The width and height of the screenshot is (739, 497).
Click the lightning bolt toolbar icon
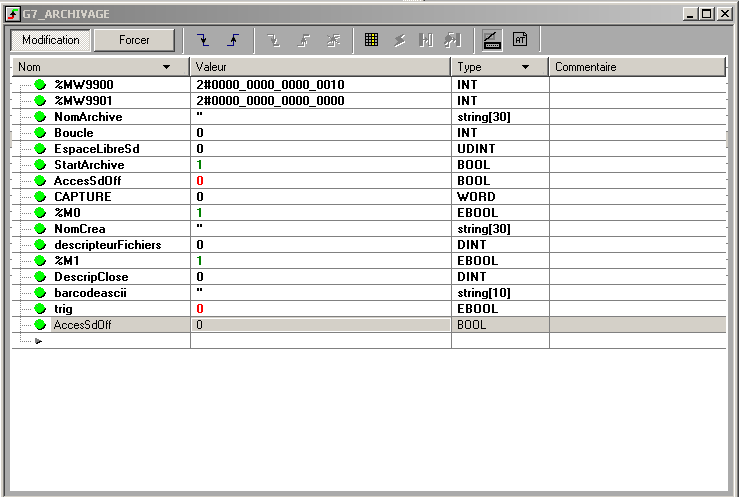click(x=399, y=40)
